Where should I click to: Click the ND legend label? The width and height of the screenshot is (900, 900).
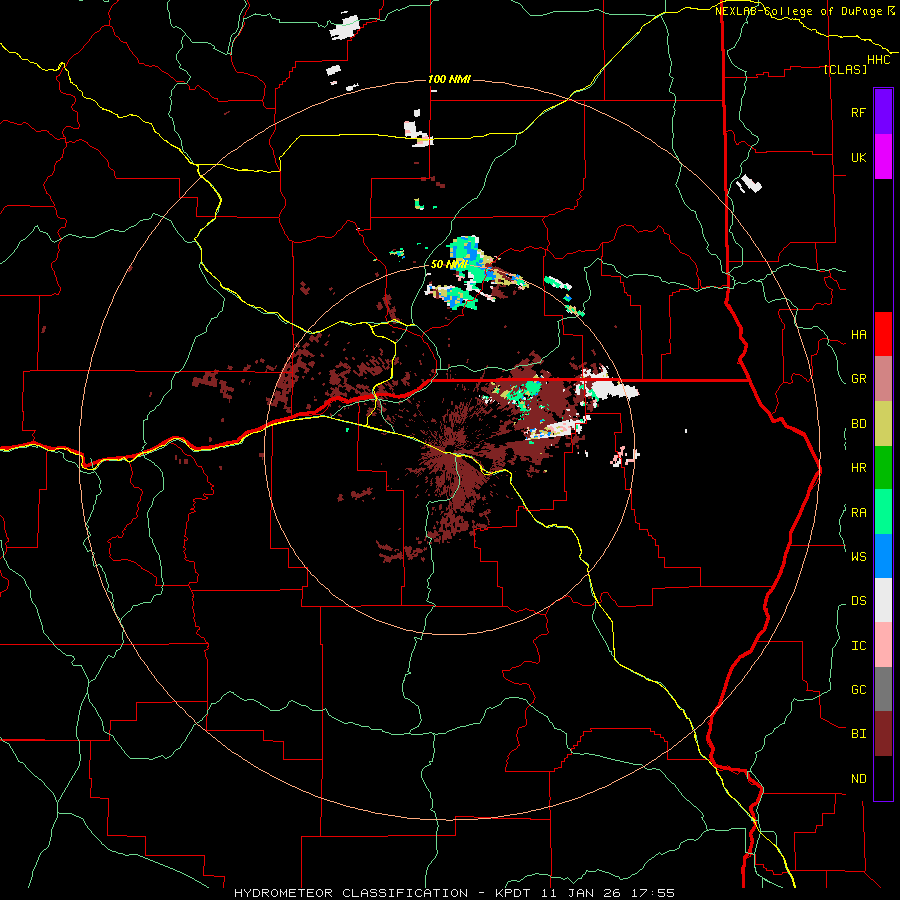click(858, 779)
